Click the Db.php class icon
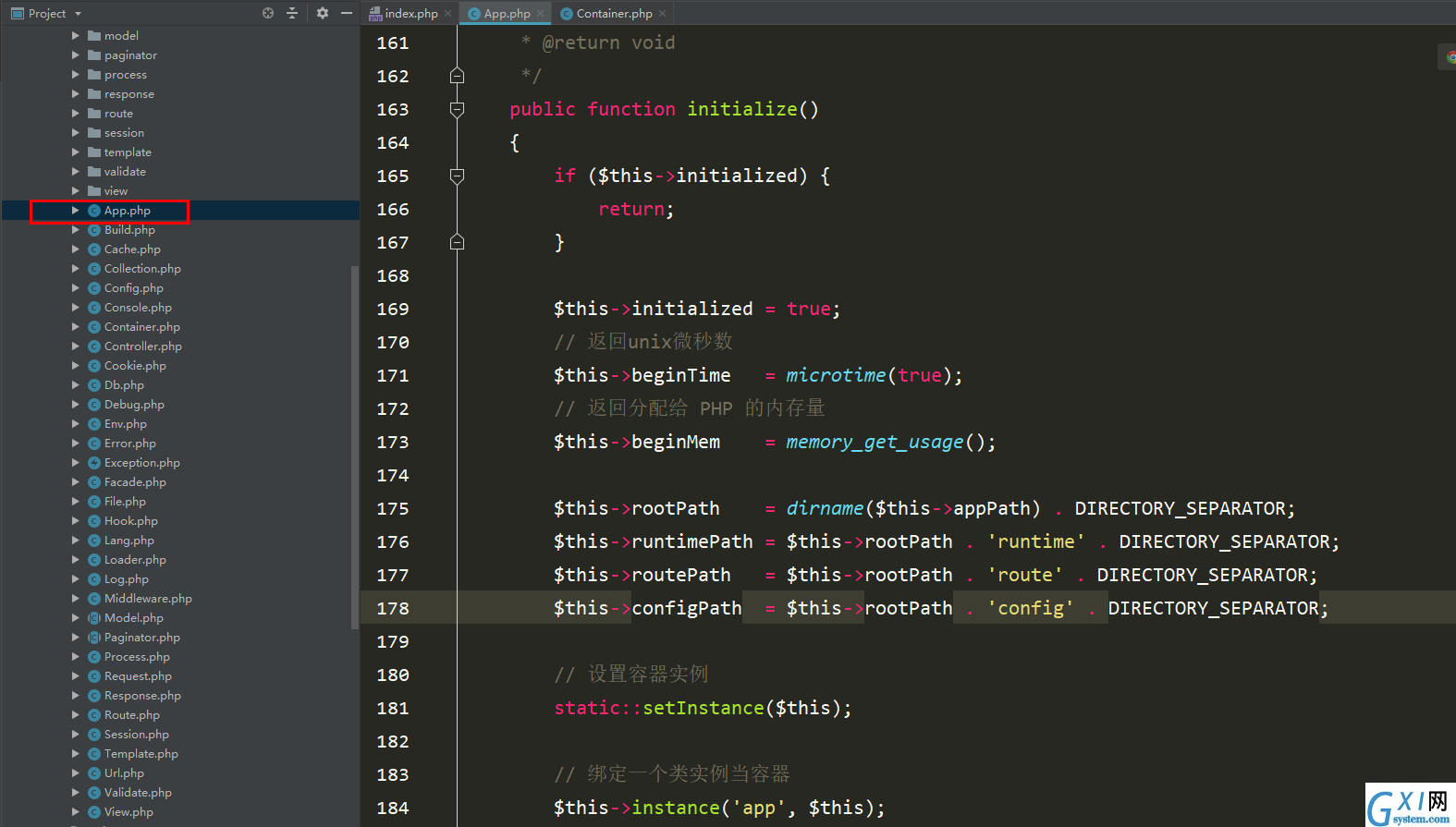This screenshot has width=1456, height=827. [94, 385]
